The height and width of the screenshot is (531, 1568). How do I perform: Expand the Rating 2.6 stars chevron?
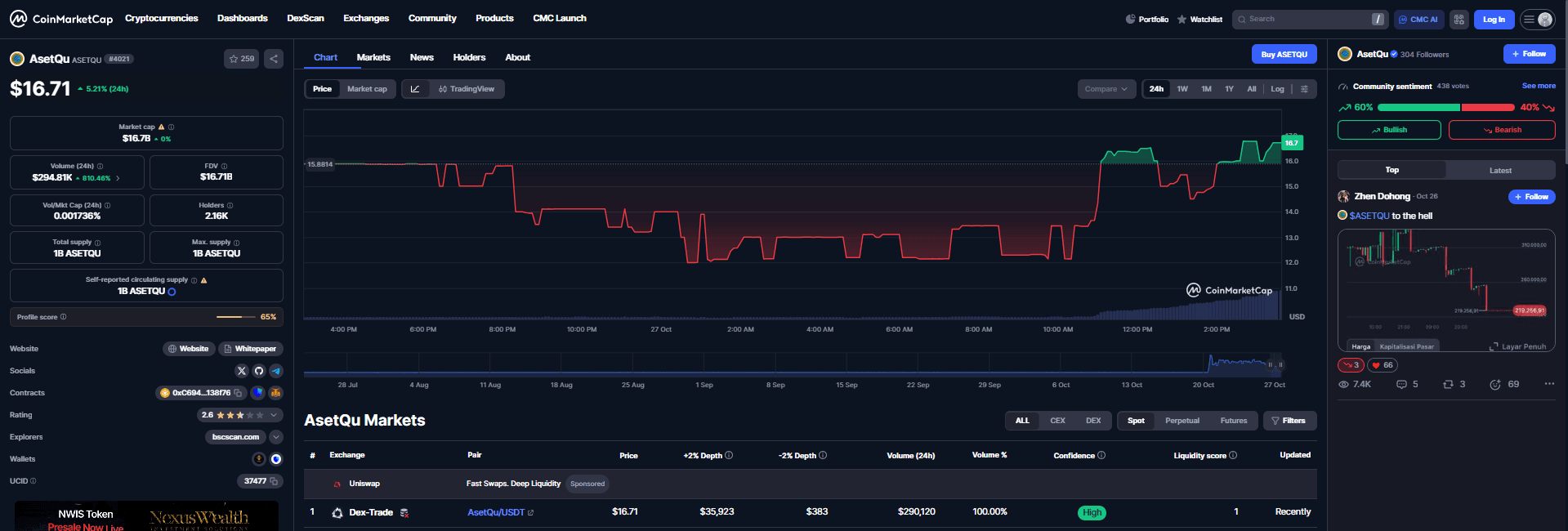pos(274,415)
